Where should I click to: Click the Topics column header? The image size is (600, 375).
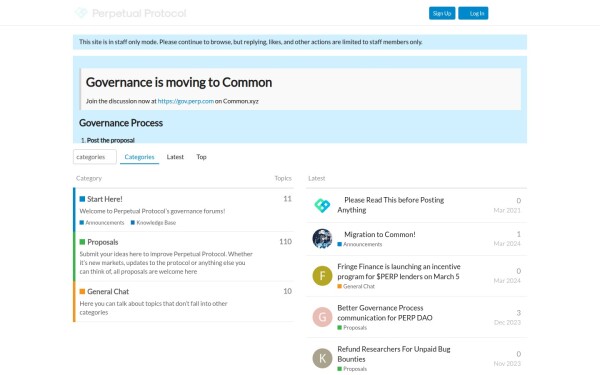(x=283, y=178)
